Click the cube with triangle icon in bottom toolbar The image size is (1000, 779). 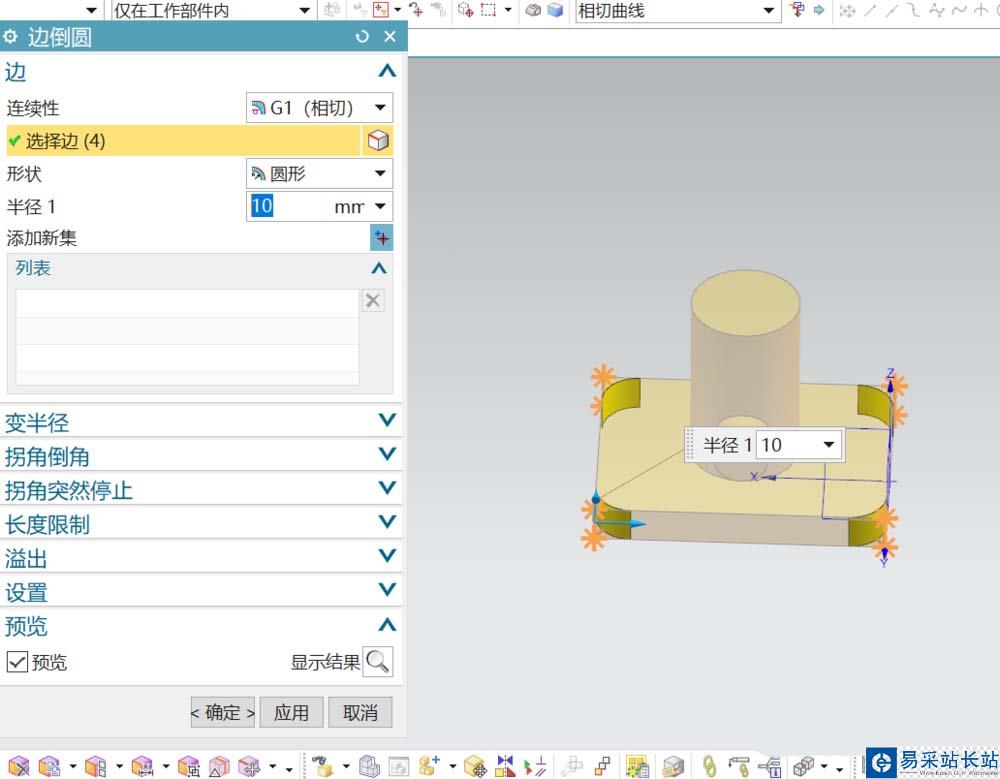click(219, 765)
